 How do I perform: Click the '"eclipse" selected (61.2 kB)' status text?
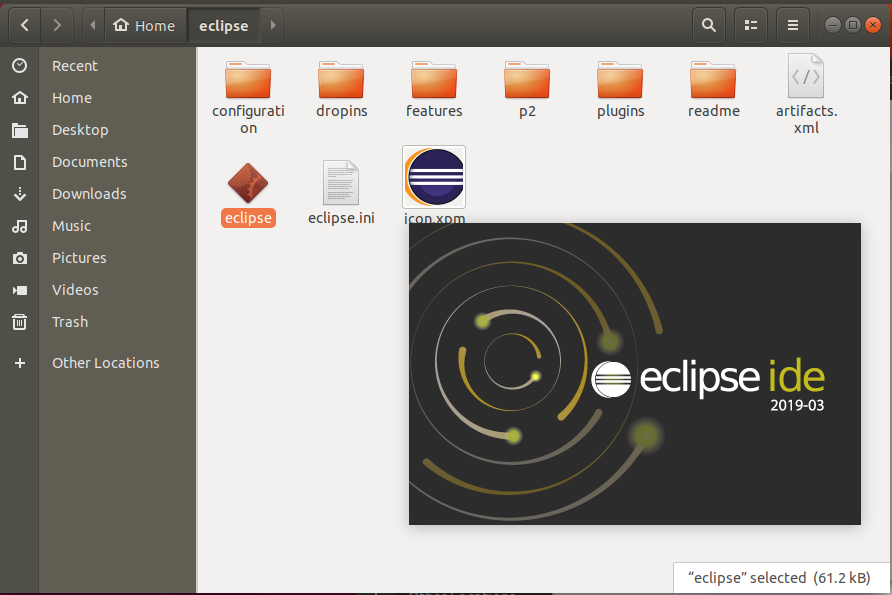tap(779, 578)
